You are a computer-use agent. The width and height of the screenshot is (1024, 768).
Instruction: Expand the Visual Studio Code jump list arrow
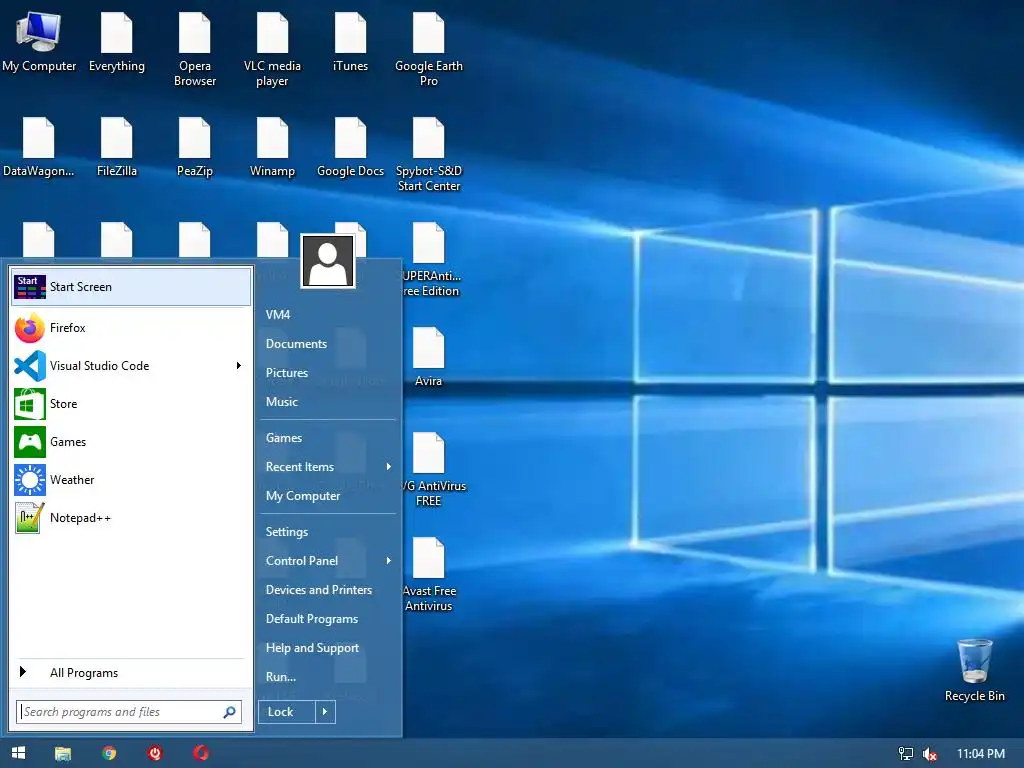pos(239,366)
